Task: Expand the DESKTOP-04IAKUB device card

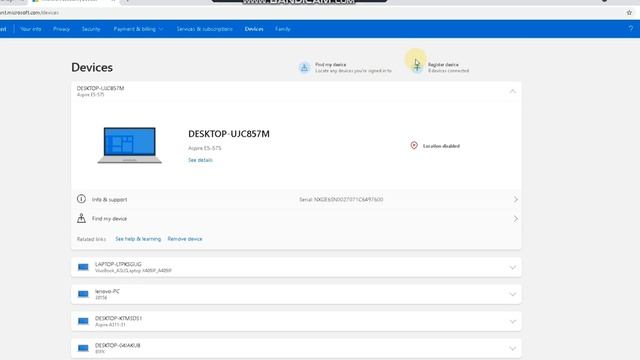Action: (513, 349)
